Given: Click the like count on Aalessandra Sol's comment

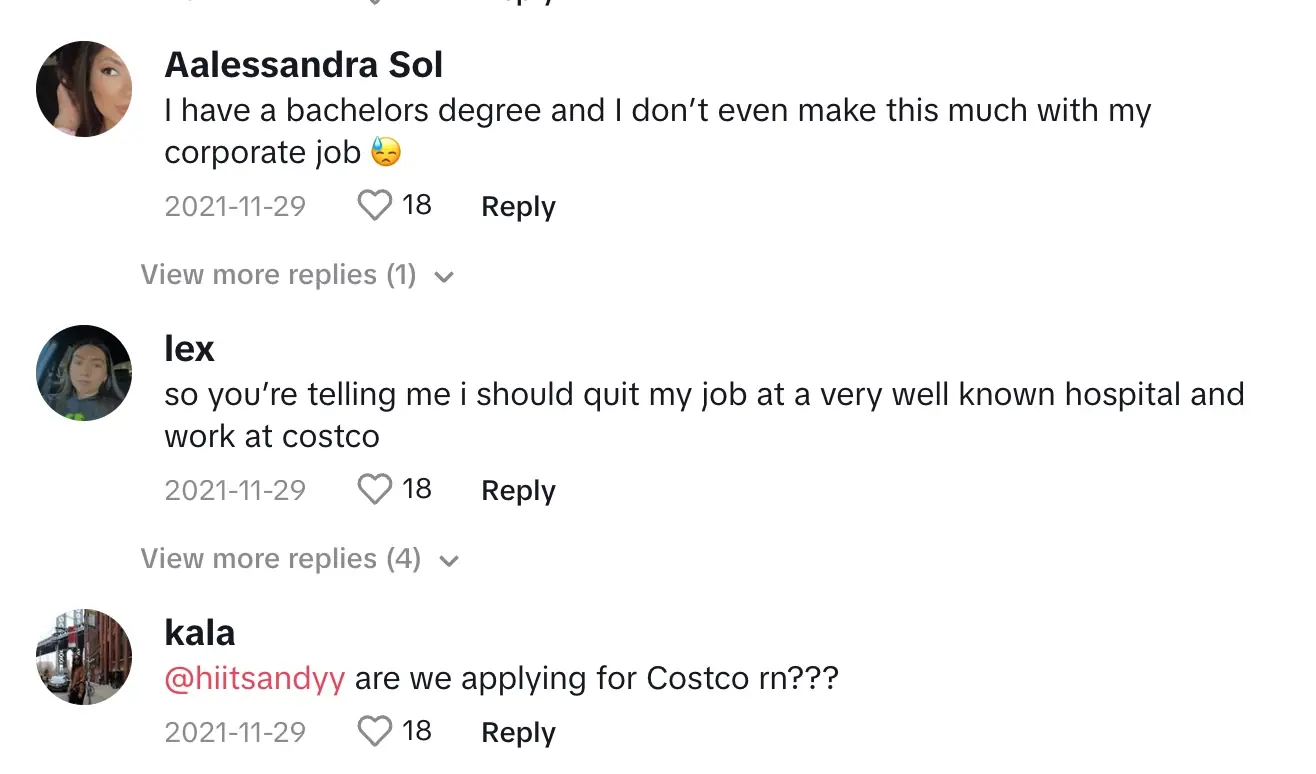Looking at the screenshot, I should [x=416, y=205].
